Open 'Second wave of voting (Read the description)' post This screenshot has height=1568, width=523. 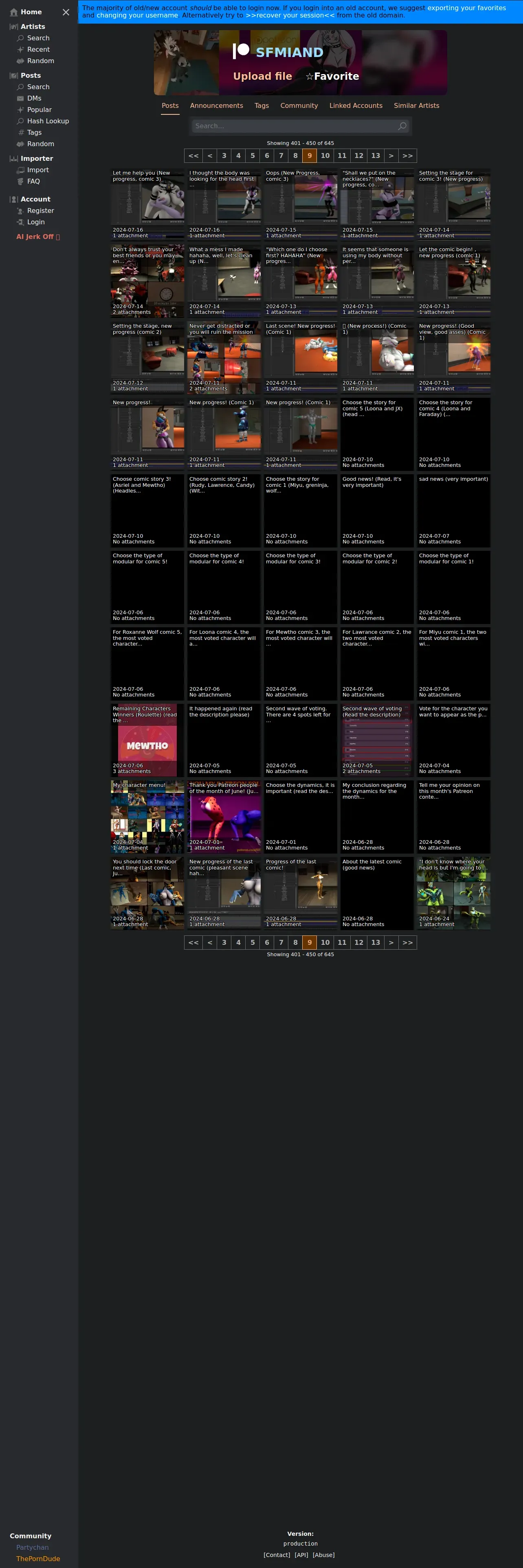click(377, 741)
